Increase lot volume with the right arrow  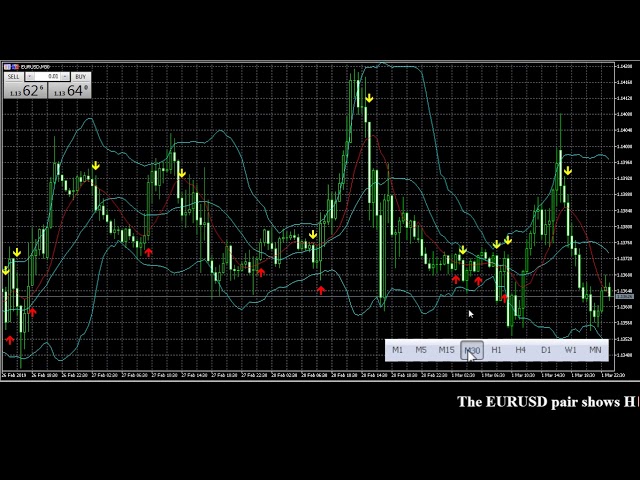pyautogui.click(x=65, y=77)
